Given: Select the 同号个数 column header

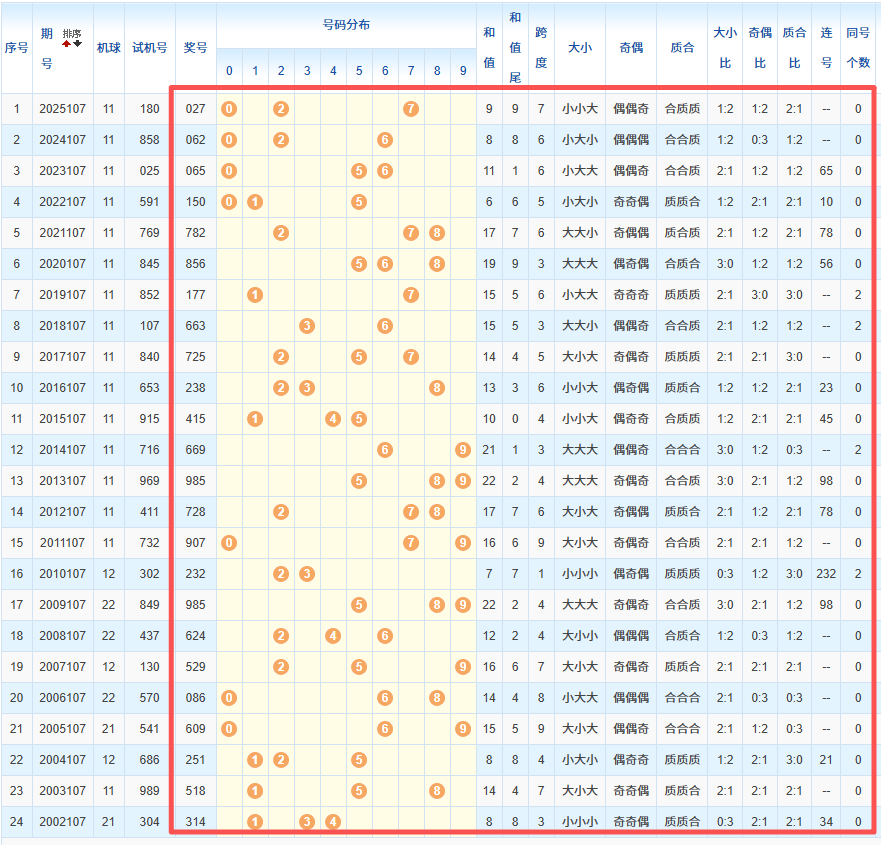Looking at the screenshot, I should click(x=857, y=47).
